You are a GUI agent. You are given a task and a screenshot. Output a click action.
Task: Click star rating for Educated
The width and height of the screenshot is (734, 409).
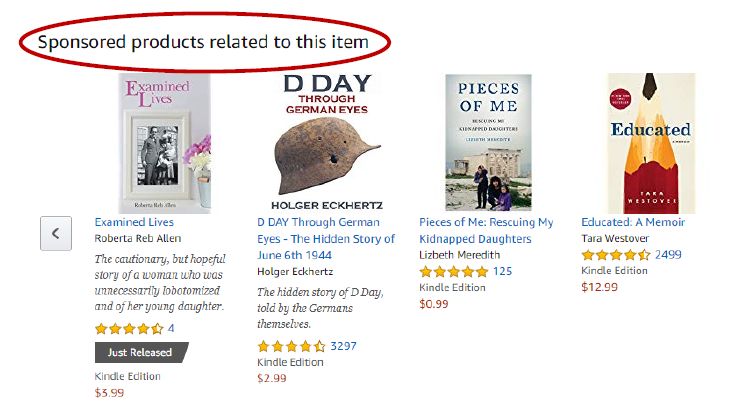[615, 255]
